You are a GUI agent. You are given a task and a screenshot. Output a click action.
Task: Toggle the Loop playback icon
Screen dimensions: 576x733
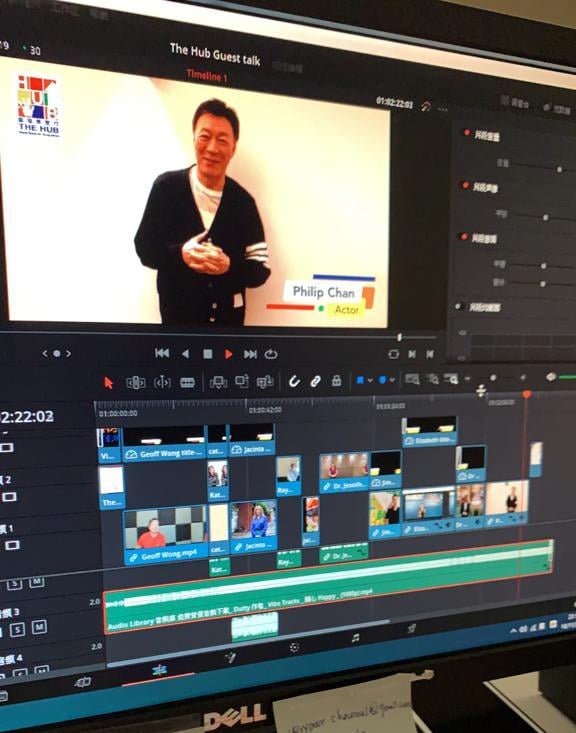pos(271,354)
